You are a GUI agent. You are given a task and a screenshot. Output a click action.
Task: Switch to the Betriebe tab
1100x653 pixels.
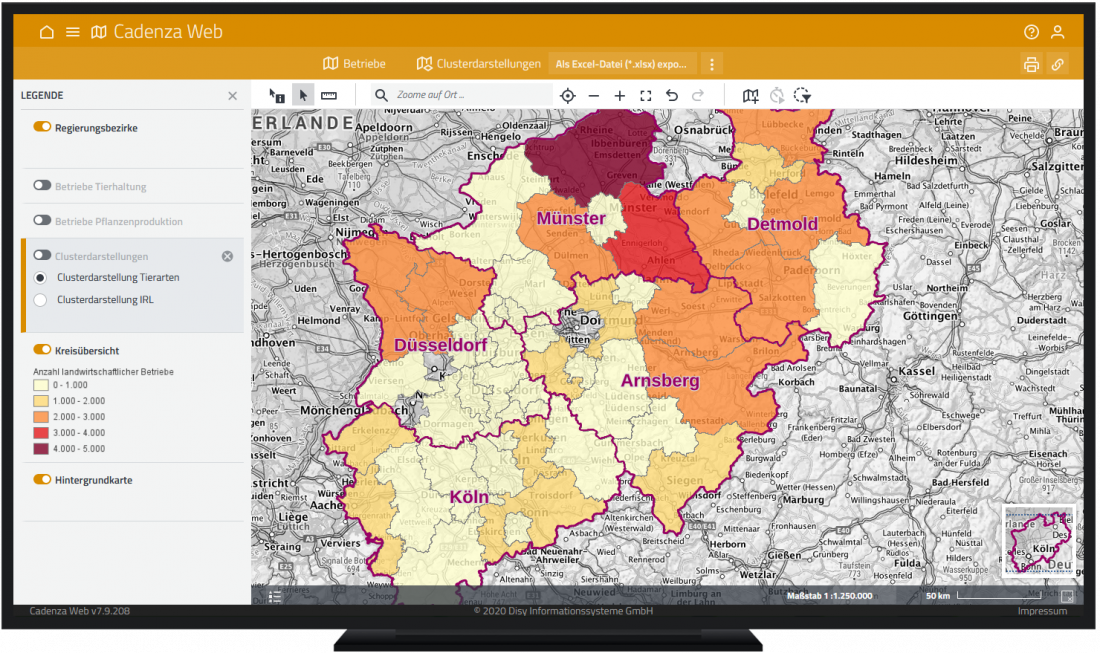click(x=354, y=64)
